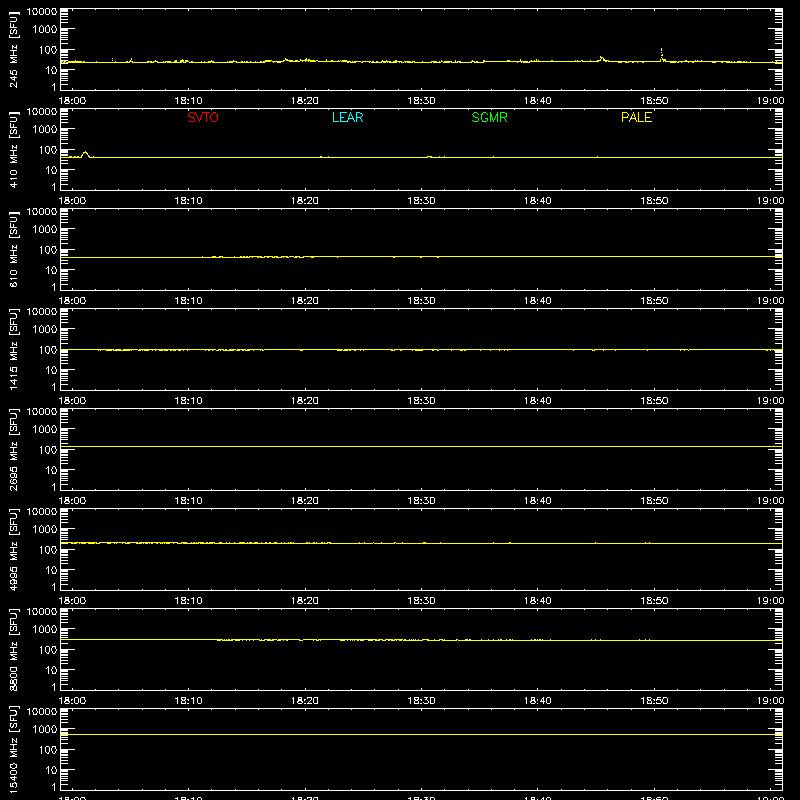The image size is (800, 800).
Task: Click the 245 MHz spike near 18:50
Action: (662, 55)
